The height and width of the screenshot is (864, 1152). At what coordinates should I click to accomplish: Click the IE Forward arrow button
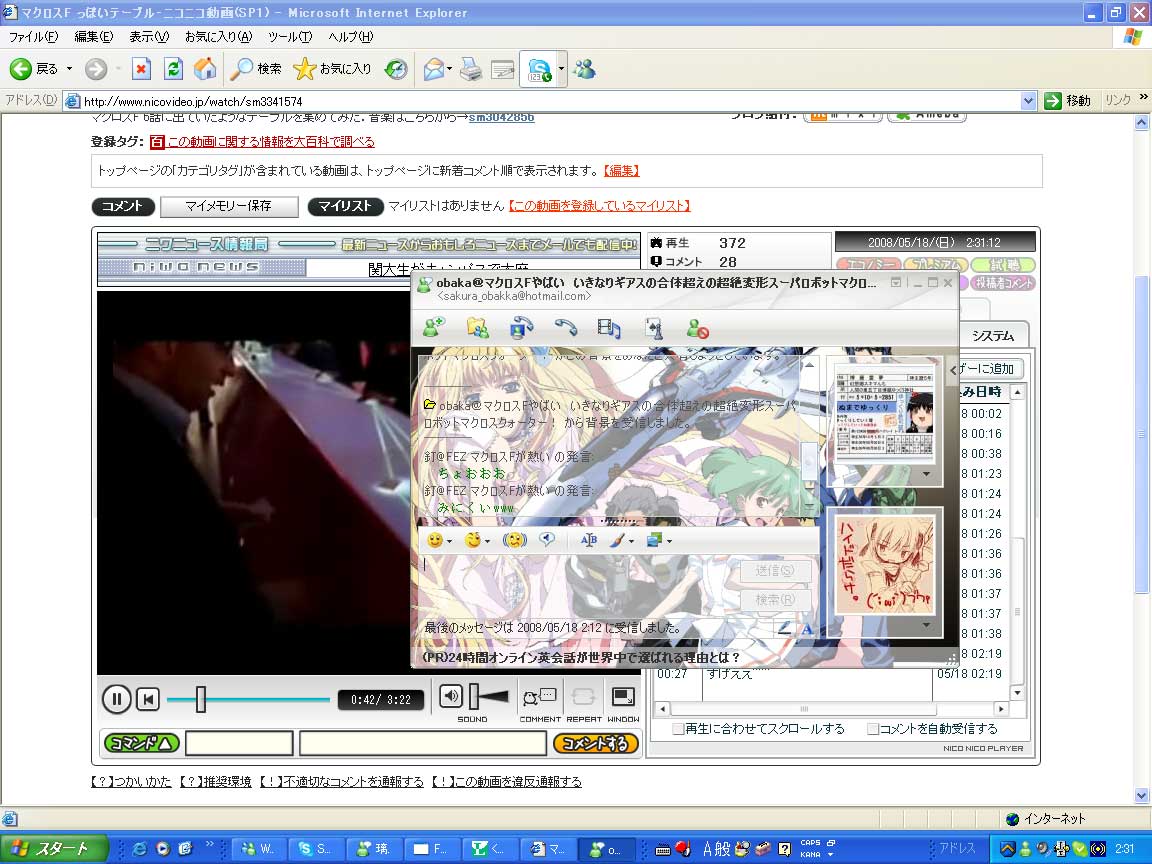tap(96, 69)
